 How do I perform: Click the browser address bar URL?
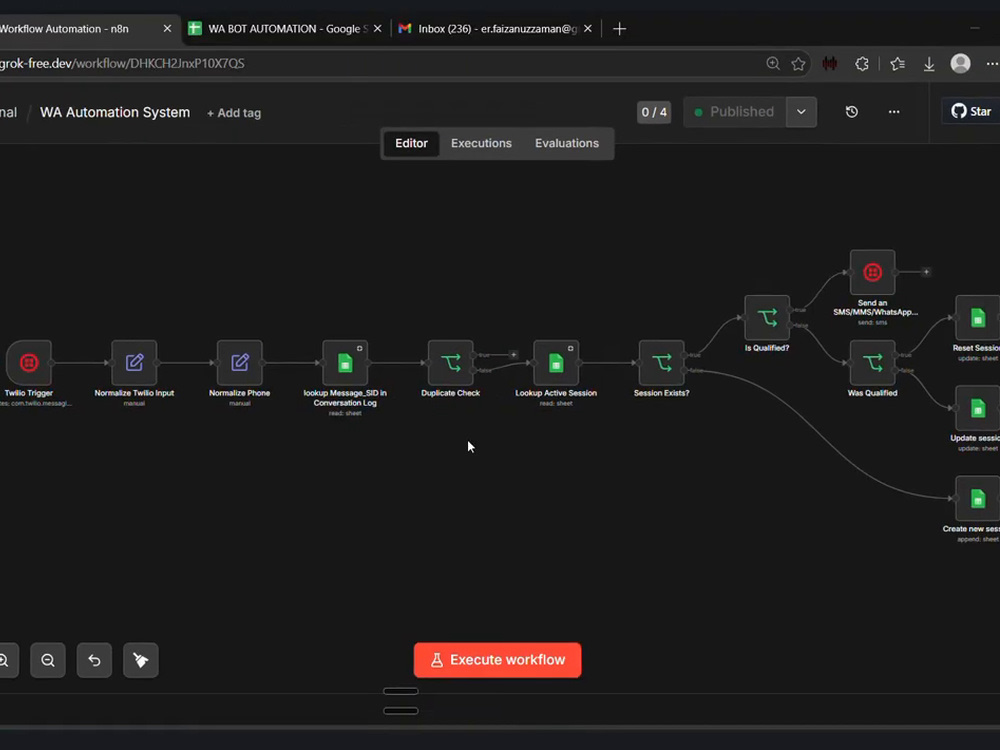tap(122, 63)
